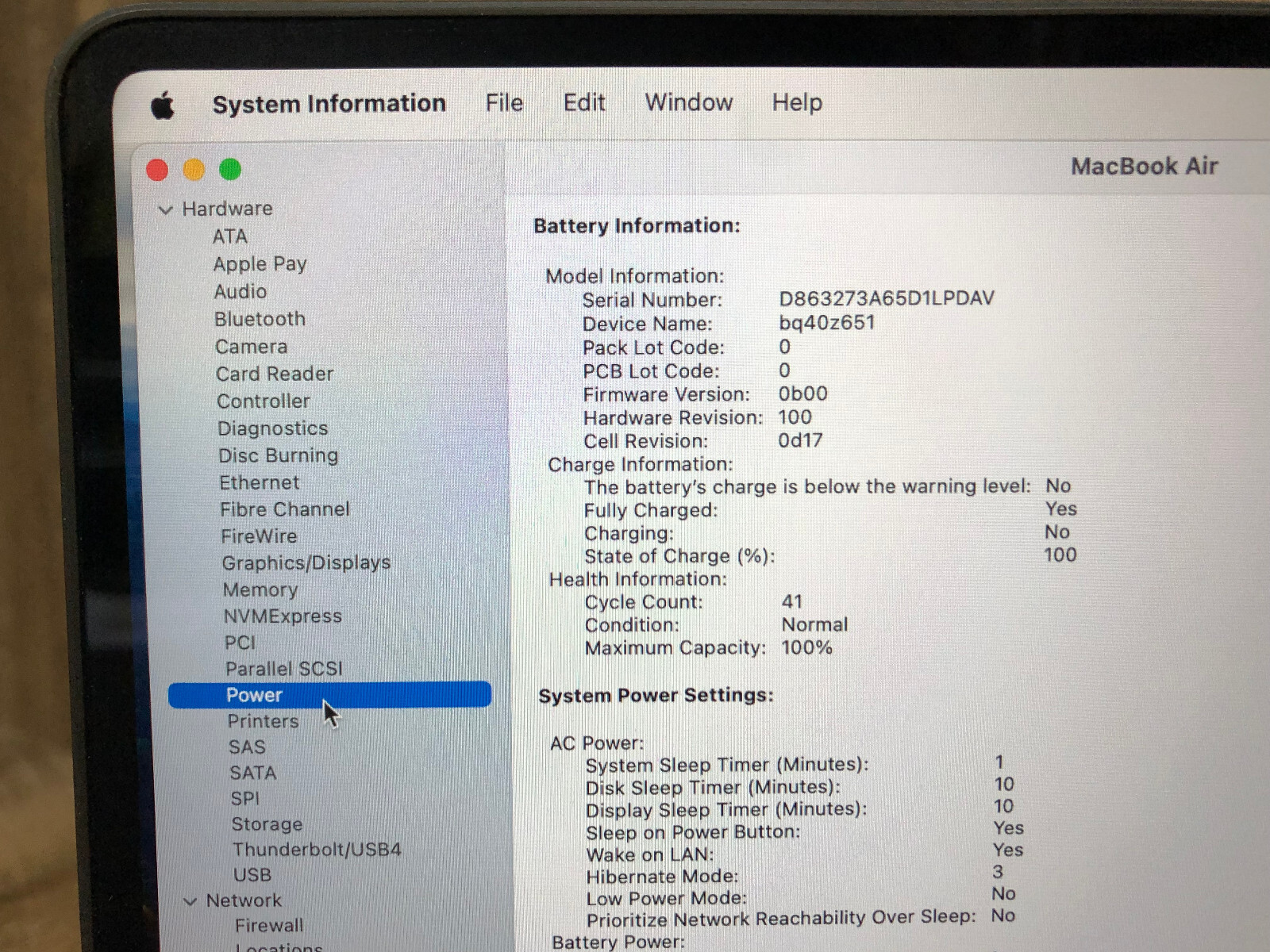Collapse the Hardware section chevron
This screenshot has height=952, width=1270.
(166, 210)
